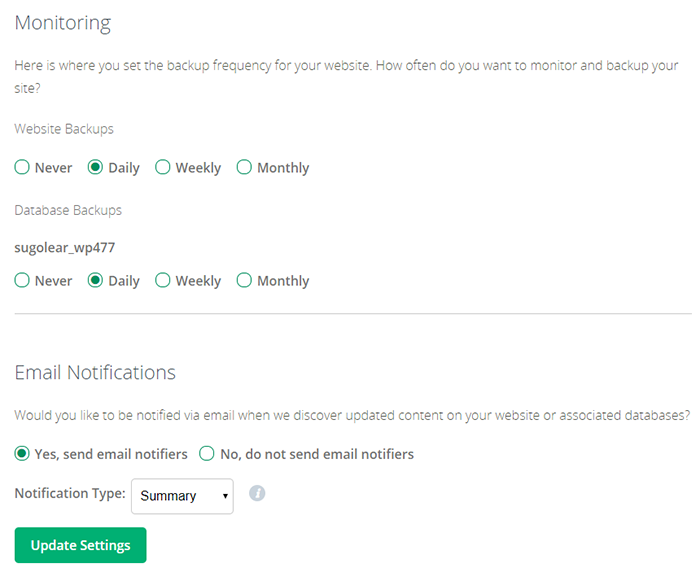Click the 'Website Backups' label text
The image size is (700, 581).
pyautogui.click(x=64, y=129)
